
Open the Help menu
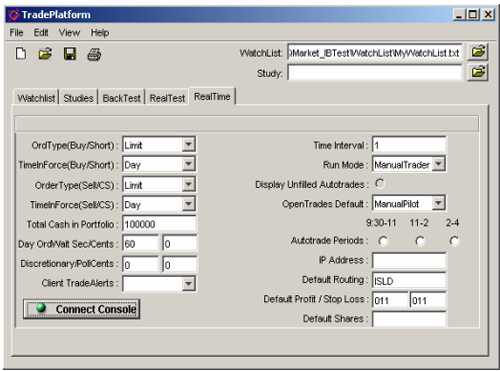pos(100,33)
